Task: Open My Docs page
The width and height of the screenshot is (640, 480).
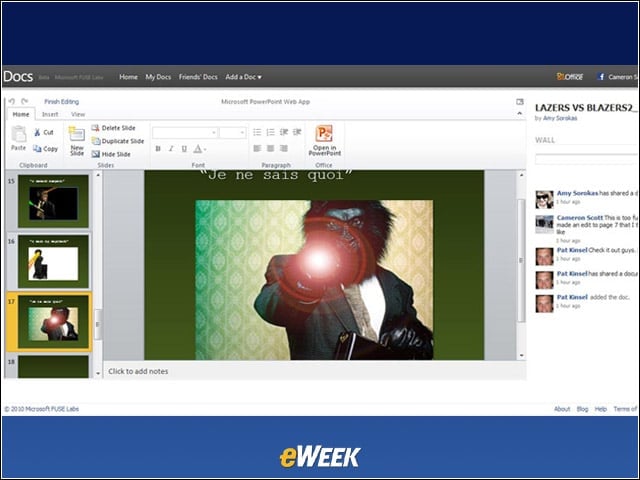Action: [158, 77]
